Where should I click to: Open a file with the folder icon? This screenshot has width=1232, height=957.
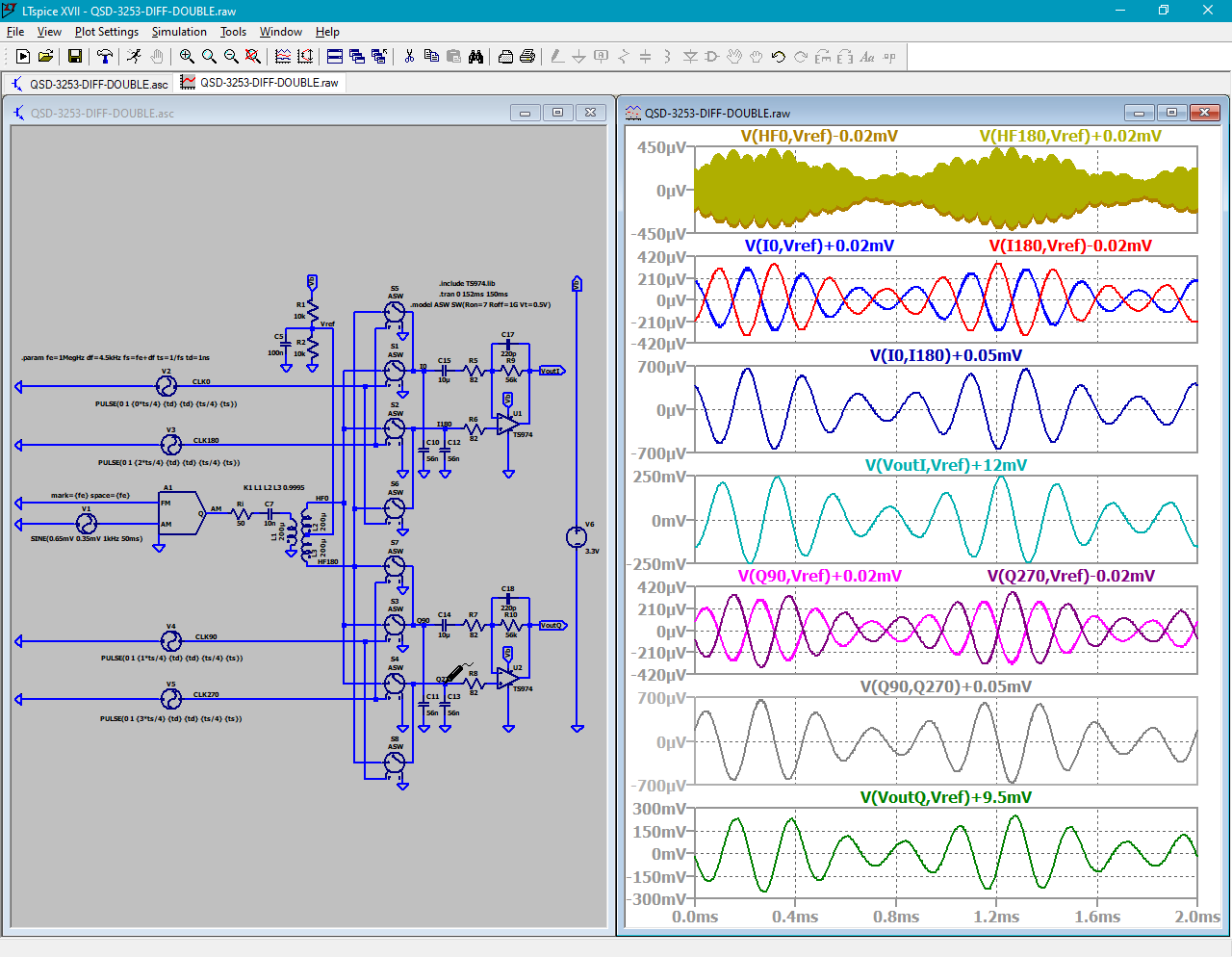[45, 57]
